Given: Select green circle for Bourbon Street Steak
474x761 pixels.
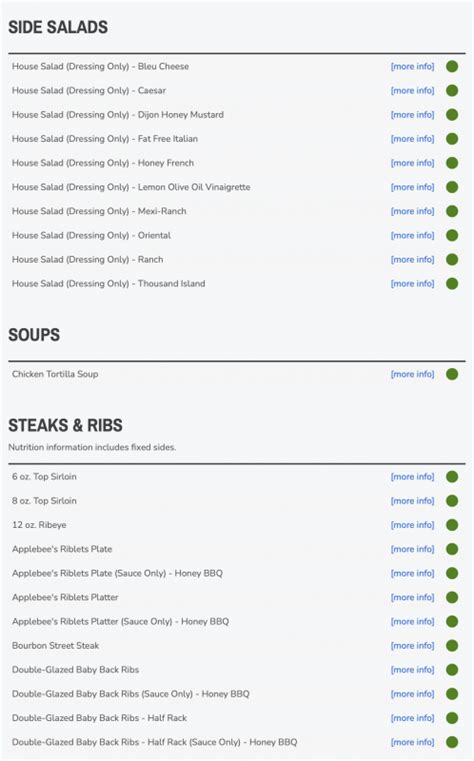Looking at the screenshot, I should (452, 646).
